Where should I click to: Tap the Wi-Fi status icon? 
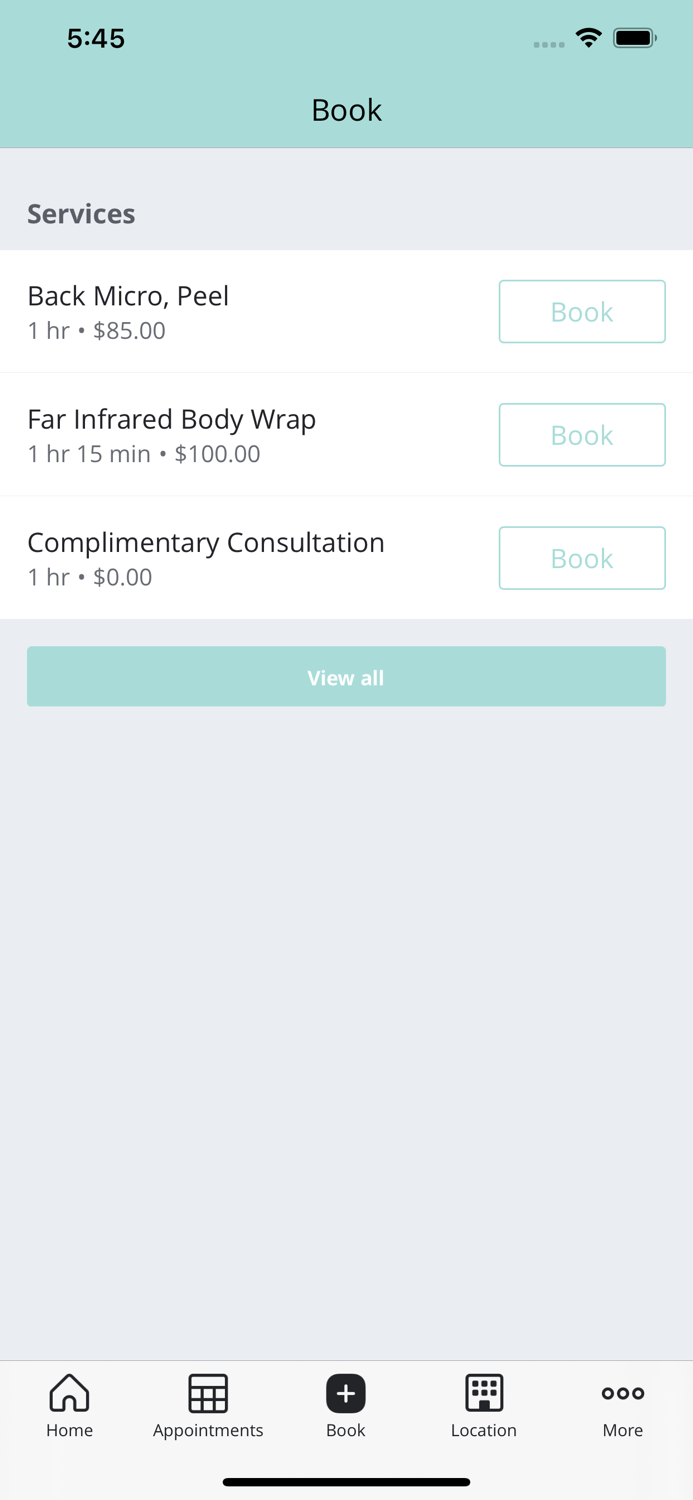pos(589,39)
